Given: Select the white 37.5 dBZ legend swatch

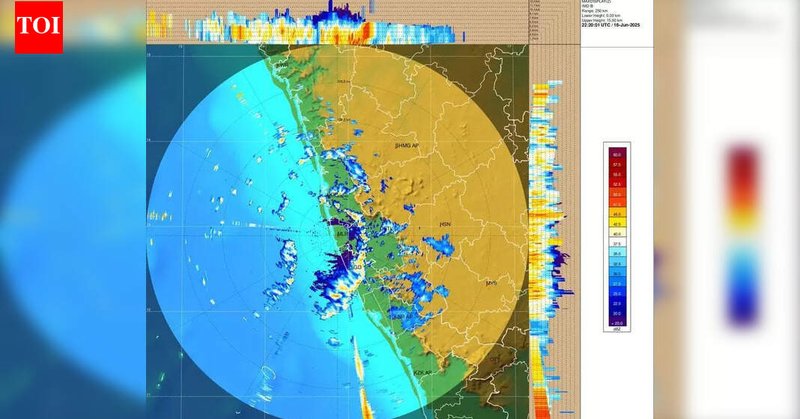Looking at the screenshot, I should (x=617, y=243).
